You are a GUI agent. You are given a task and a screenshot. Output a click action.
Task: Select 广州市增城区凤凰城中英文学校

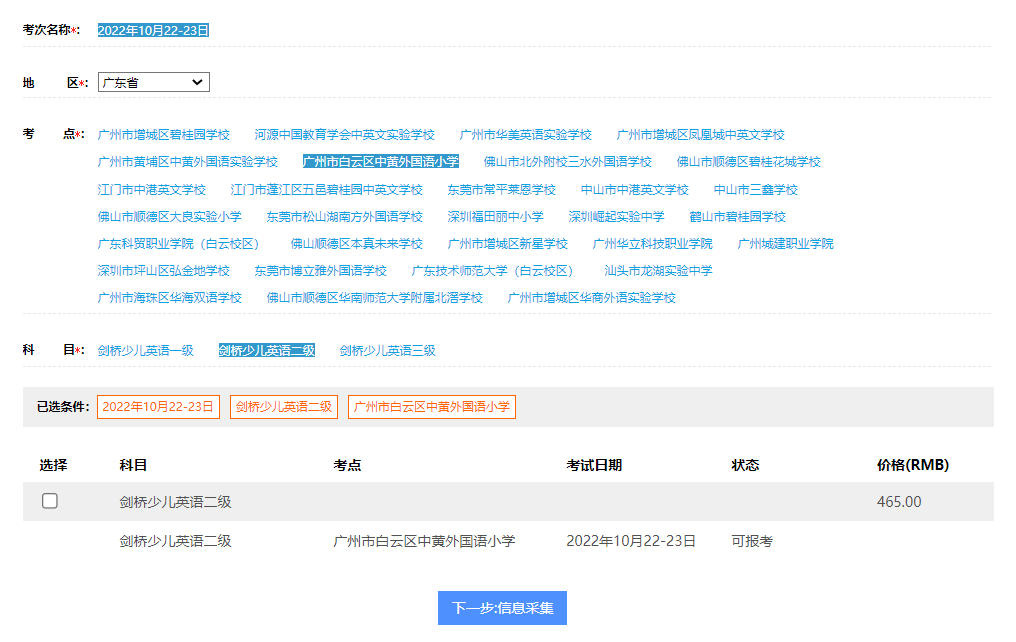tap(700, 135)
